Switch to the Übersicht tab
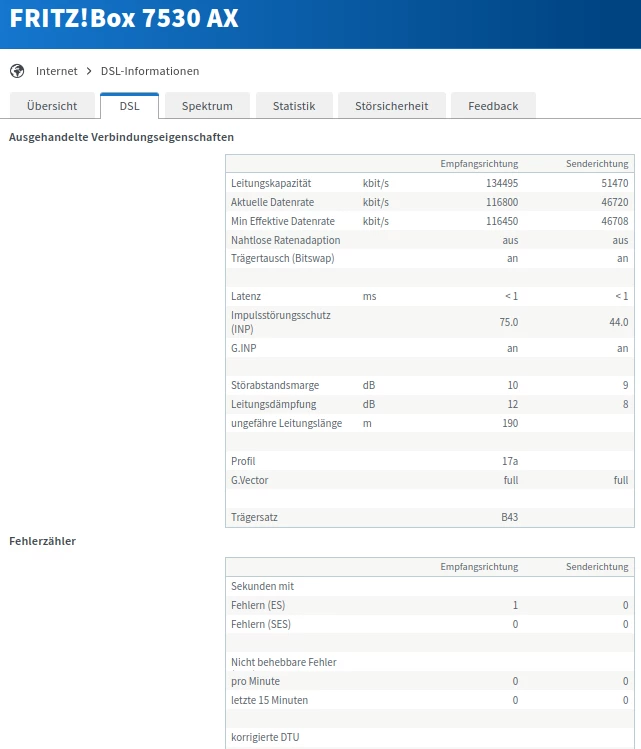This screenshot has height=749, width=641. click(x=52, y=106)
